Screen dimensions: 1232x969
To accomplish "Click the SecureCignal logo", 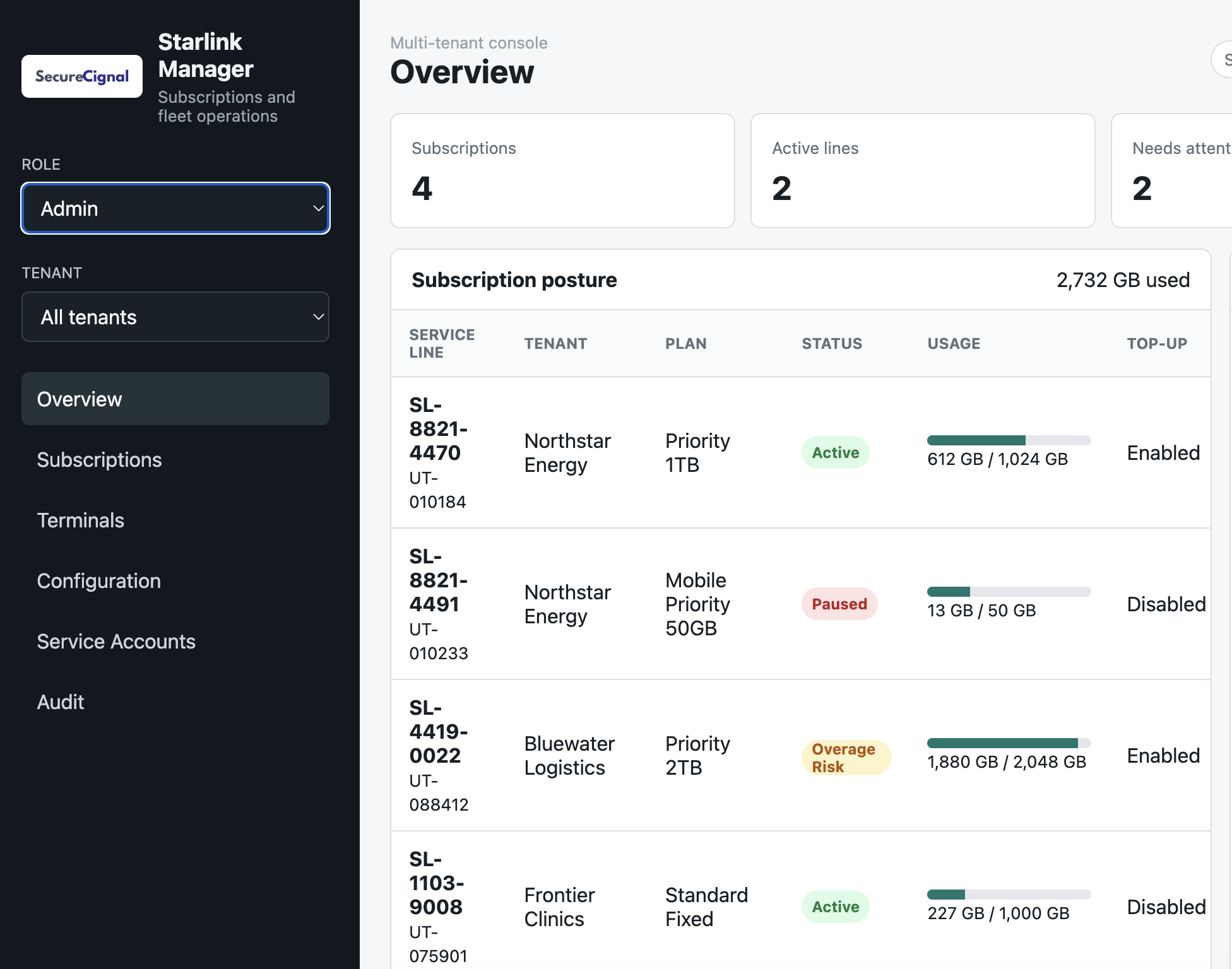I will tap(82, 76).
